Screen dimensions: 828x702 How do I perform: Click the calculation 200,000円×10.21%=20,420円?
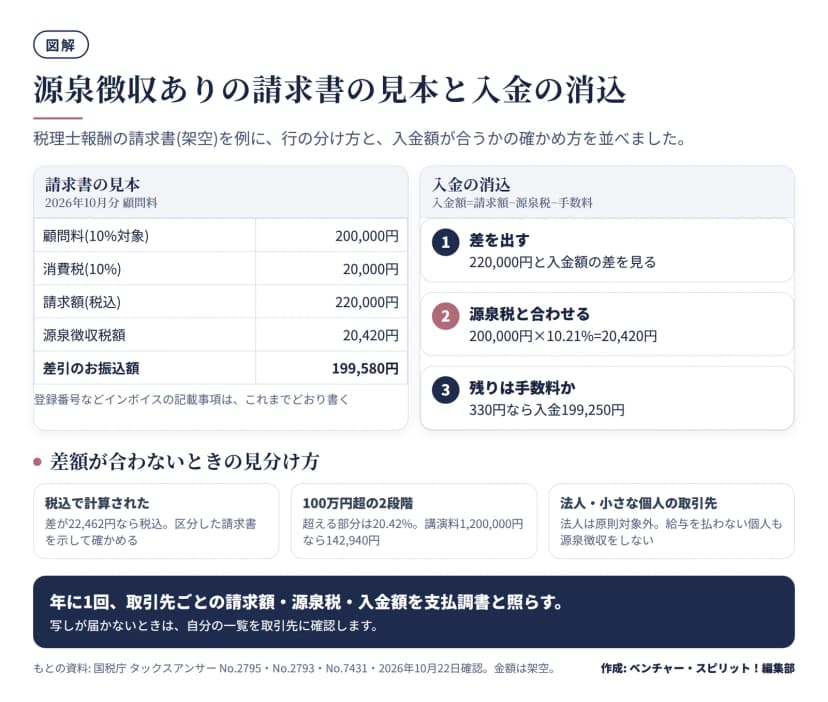pos(563,336)
